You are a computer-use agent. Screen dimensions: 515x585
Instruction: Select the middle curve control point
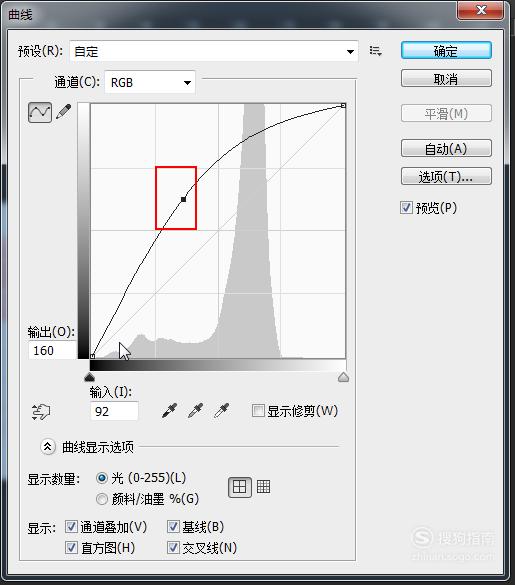(x=183, y=200)
